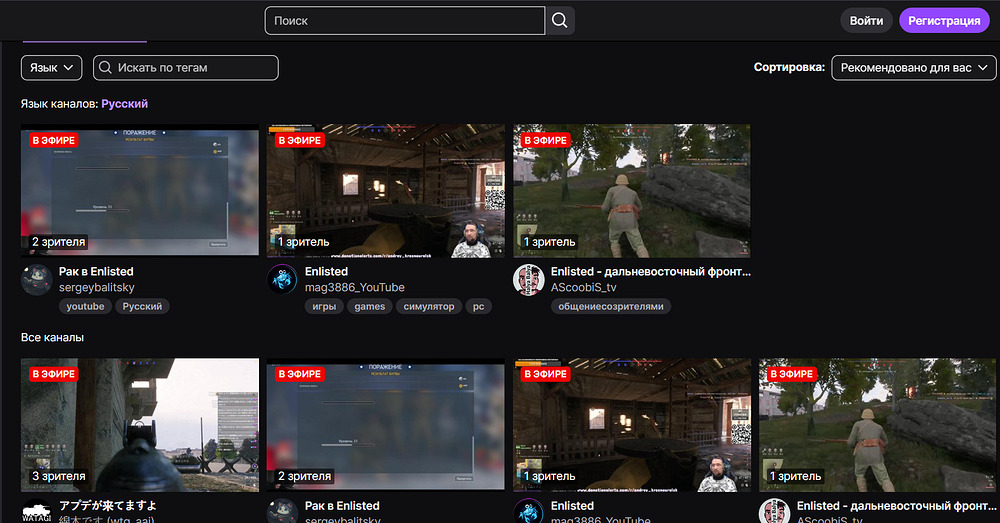Viewport: 1000px width, 523px height.
Task: Click the Войти button
Action: (866, 20)
